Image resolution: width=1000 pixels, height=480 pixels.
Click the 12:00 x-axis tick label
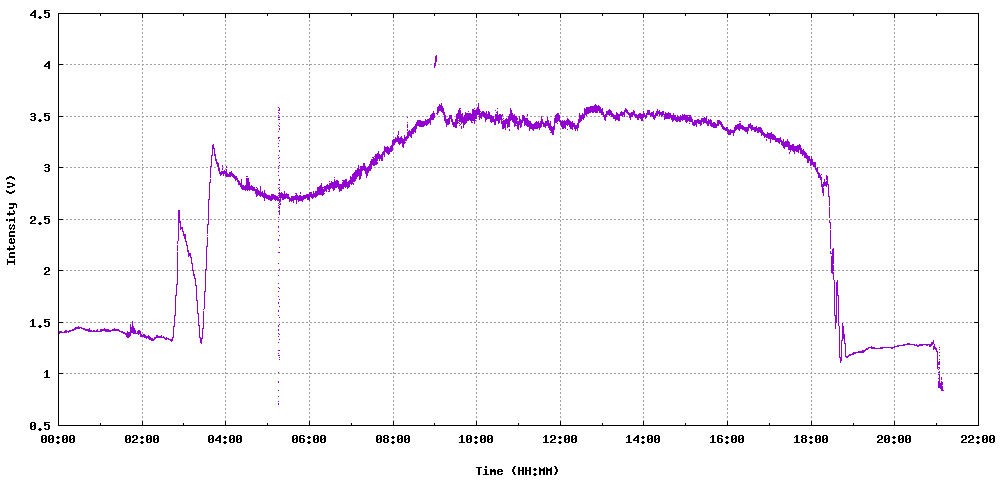pos(559,439)
